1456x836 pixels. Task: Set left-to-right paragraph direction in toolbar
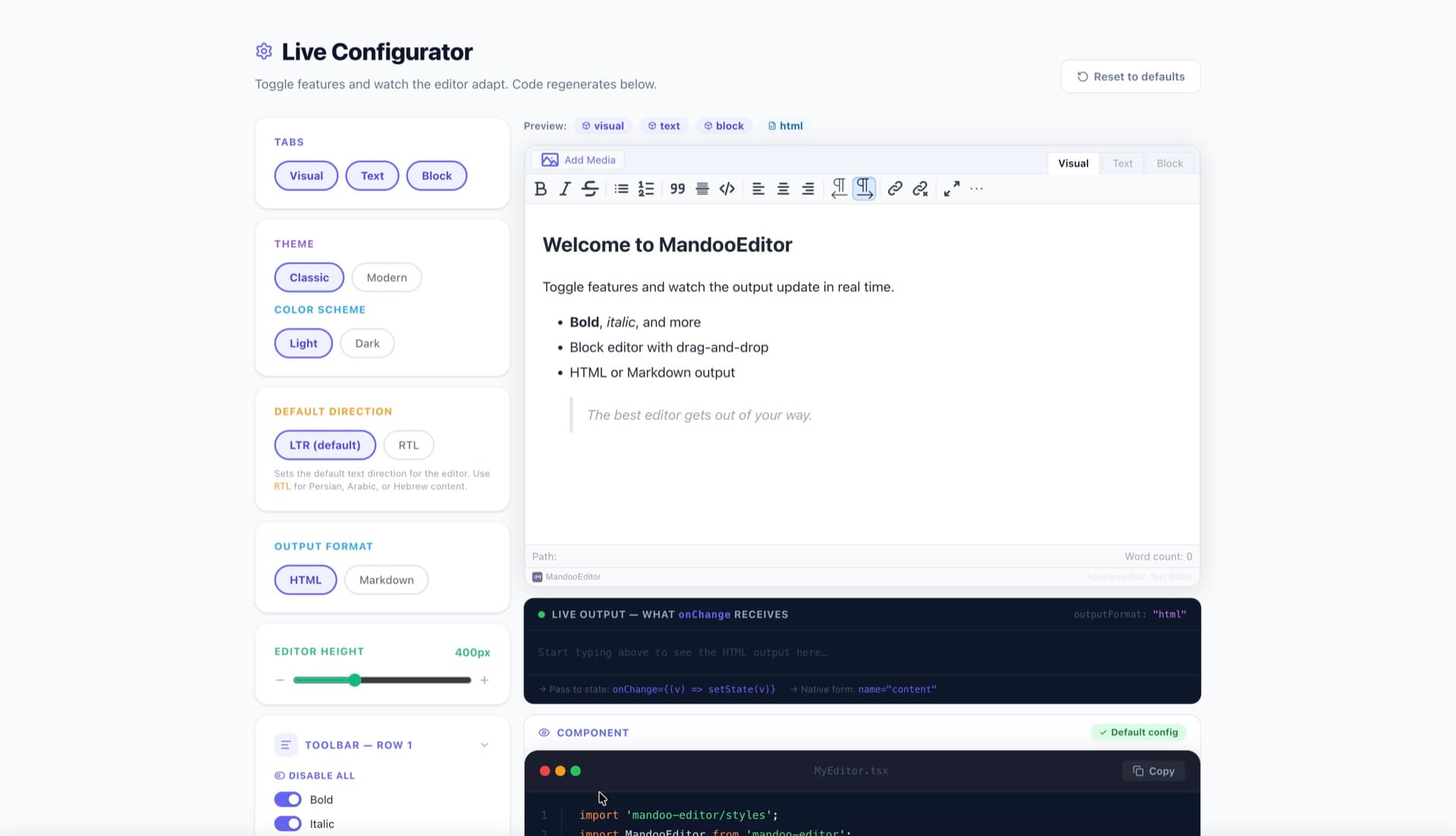[864, 189]
